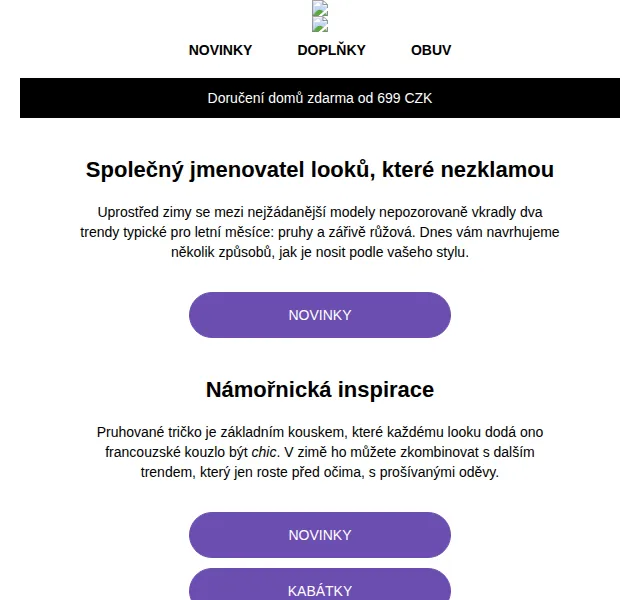Open the NOVINKY navigation link
640x600 pixels.
pos(220,50)
